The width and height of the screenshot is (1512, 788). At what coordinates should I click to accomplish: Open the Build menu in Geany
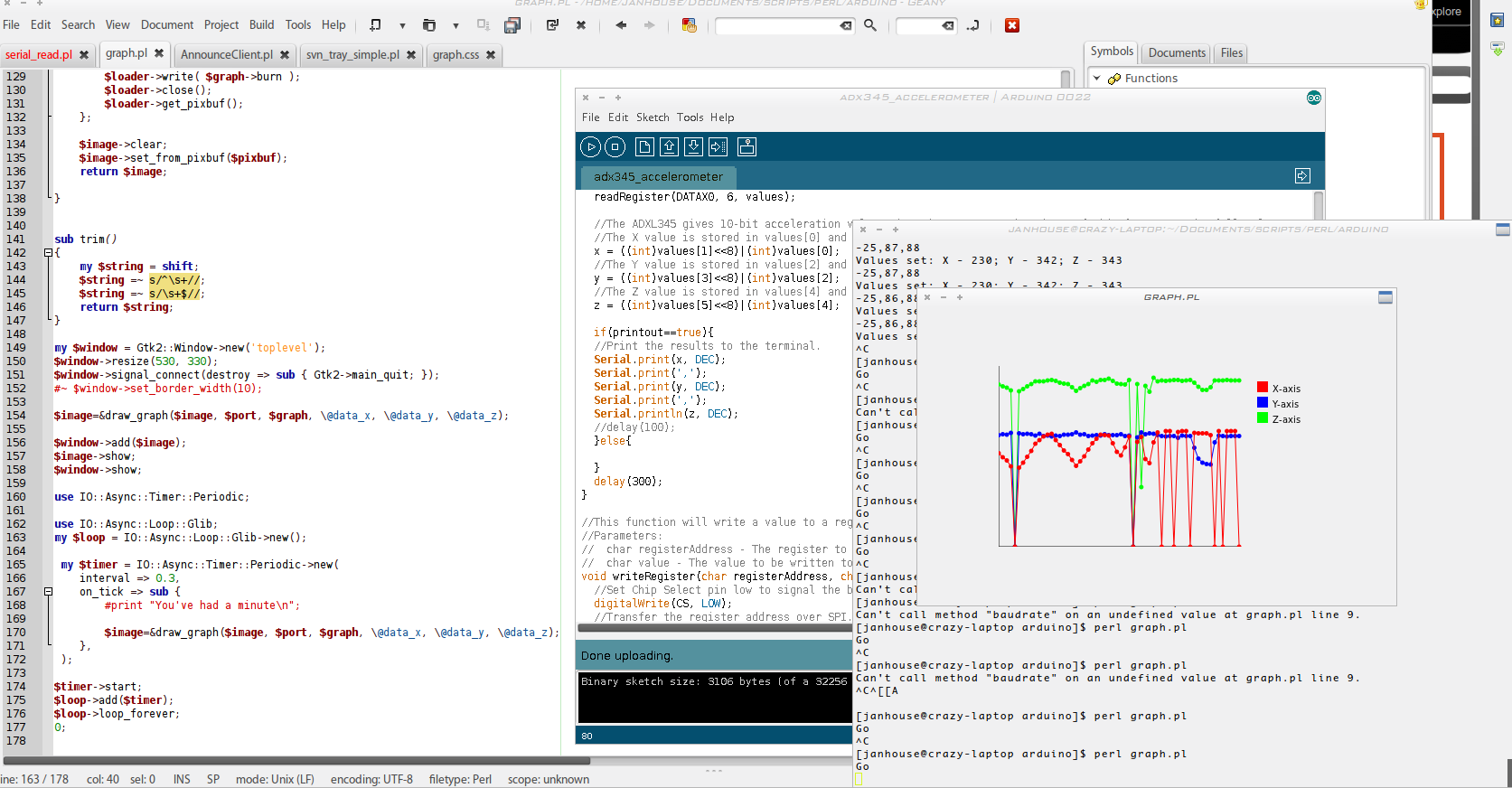coord(261,25)
